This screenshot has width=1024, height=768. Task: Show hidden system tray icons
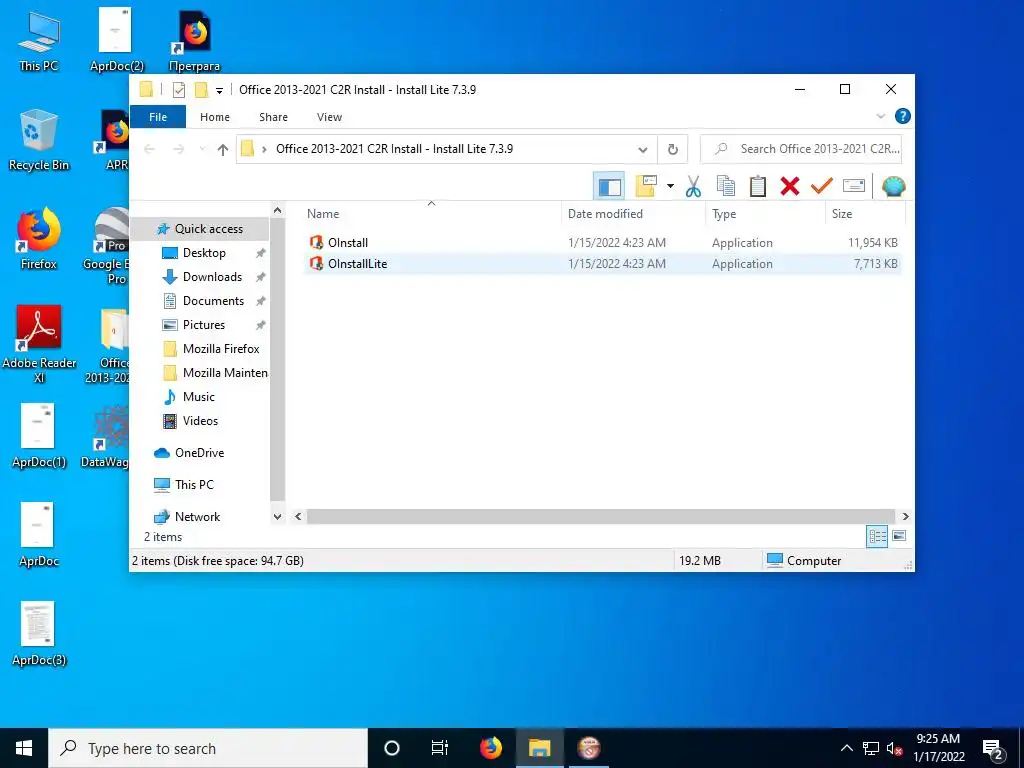click(x=846, y=748)
